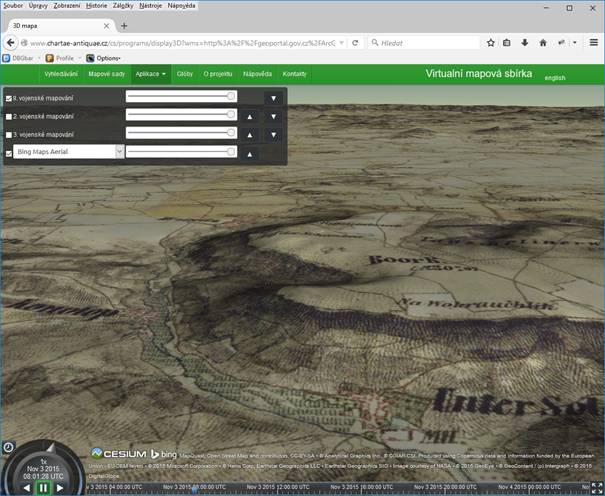Viewport: 605px width, 496px height.
Task: Move 3. vojenské mapování layer down
Action: tap(274, 135)
